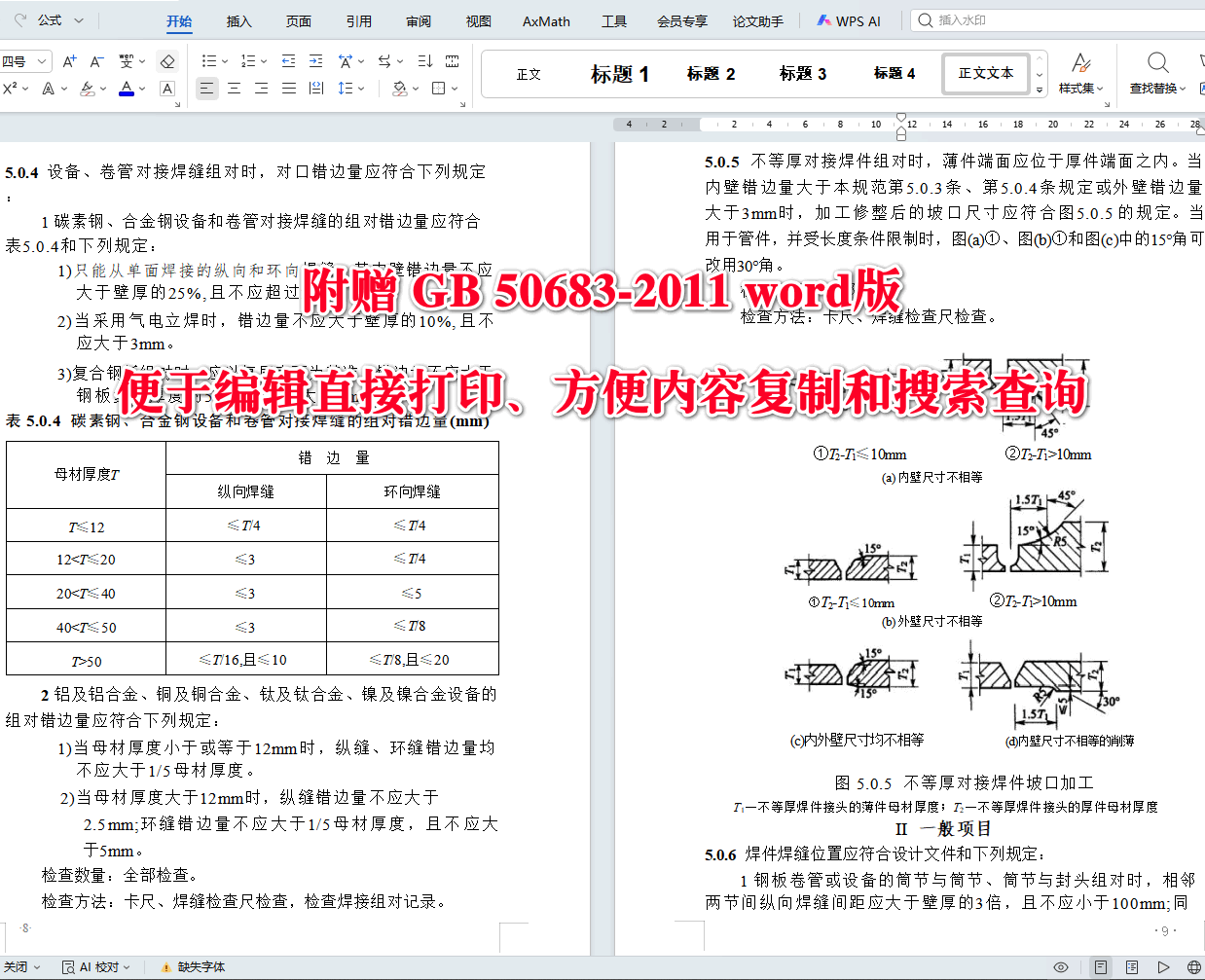The width and height of the screenshot is (1205, 980).
Task: Click the clear formatting eraser icon
Action: [167, 61]
